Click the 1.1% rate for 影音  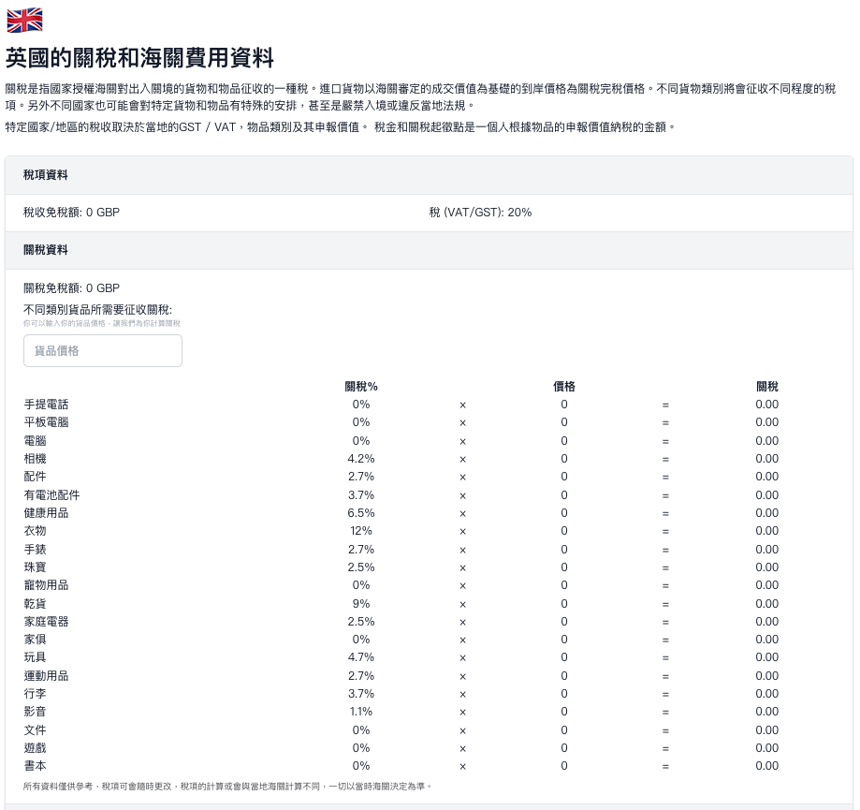pyautogui.click(x=360, y=711)
